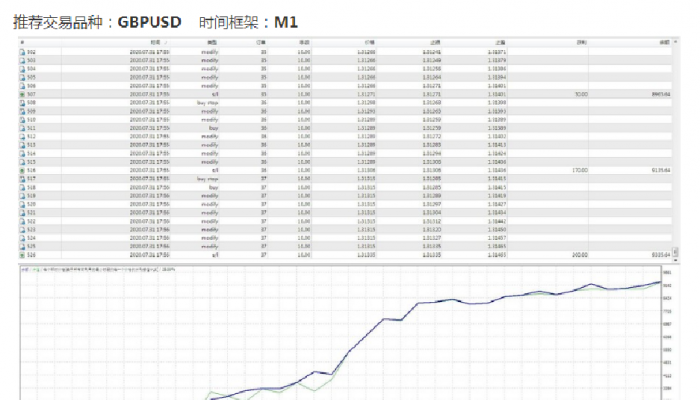Click the document icon of row 506

point(22,86)
